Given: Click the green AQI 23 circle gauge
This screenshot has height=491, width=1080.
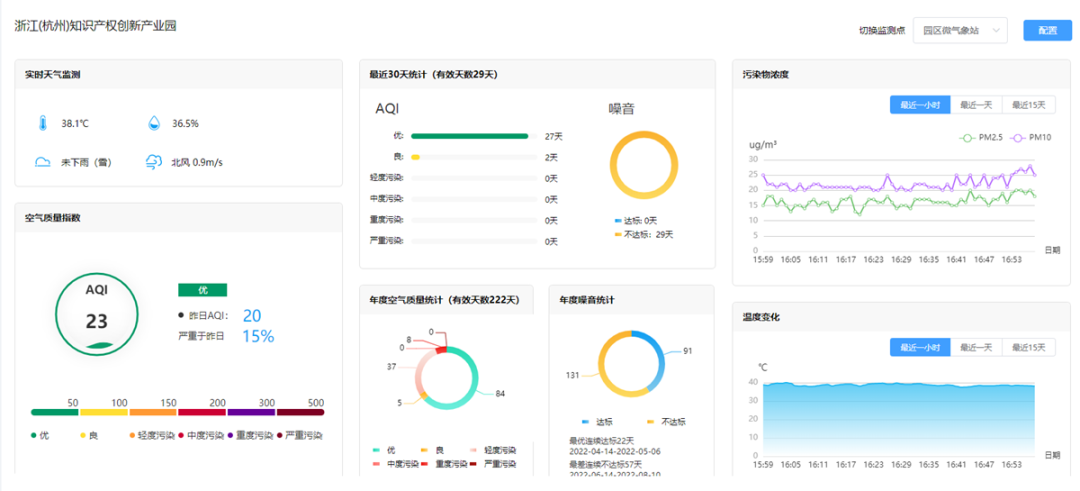Looking at the screenshot, I should [x=96, y=313].
